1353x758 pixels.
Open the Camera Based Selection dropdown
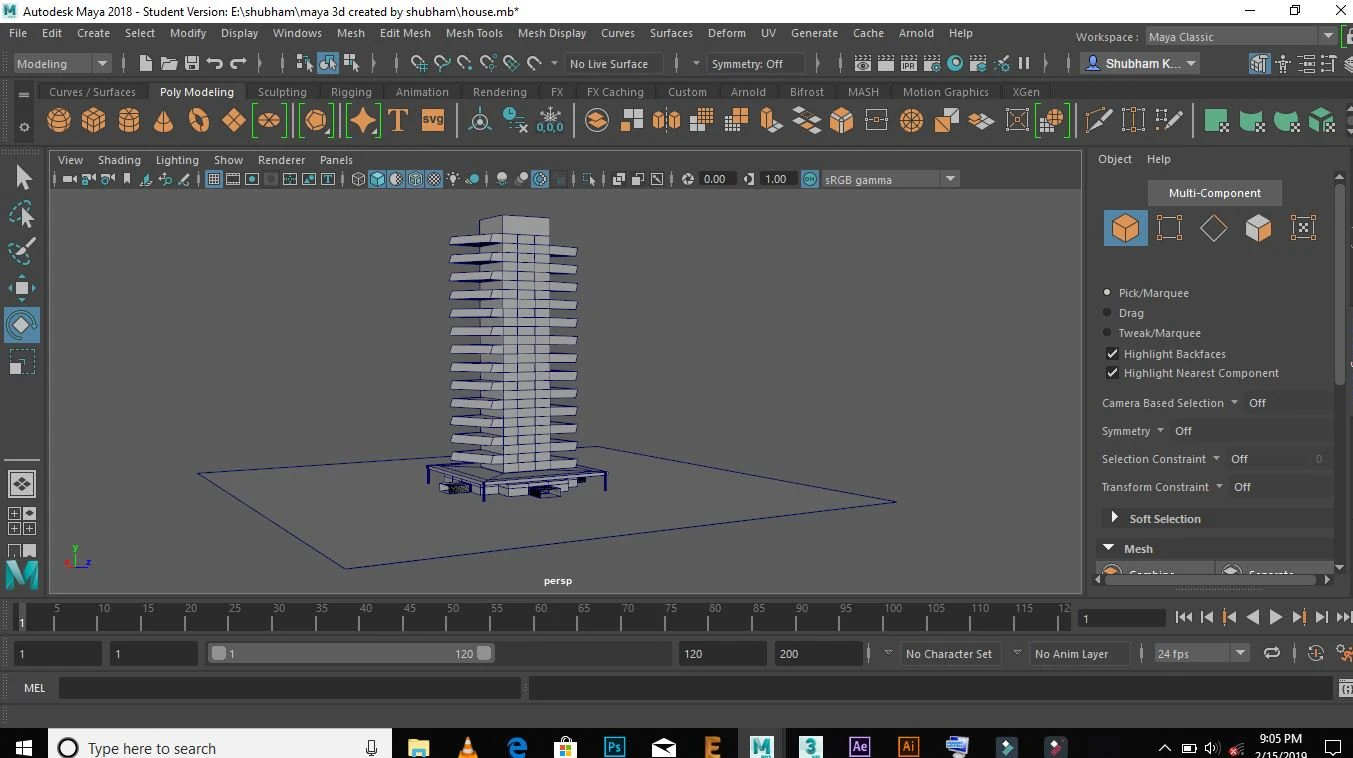pyautogui.click(x=1170, y=403)
